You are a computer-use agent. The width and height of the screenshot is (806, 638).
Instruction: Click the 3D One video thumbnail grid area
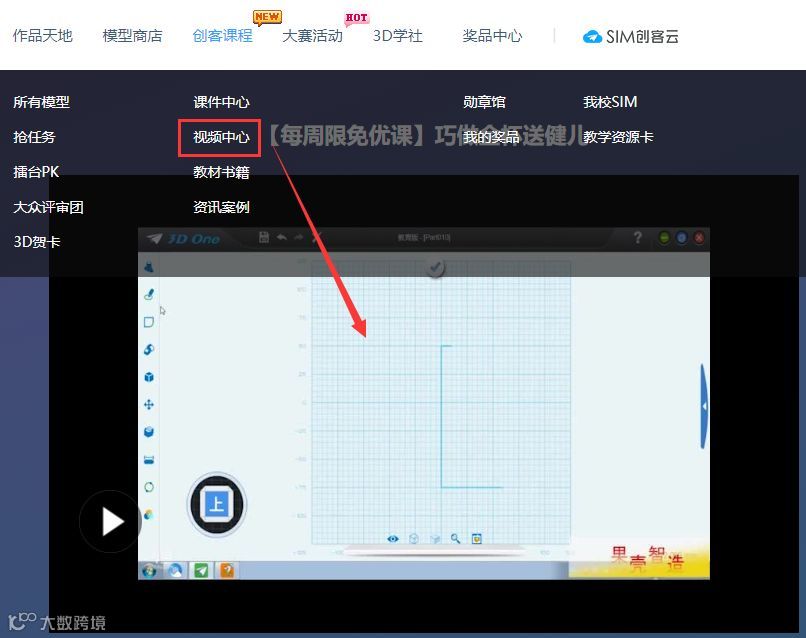click(441, 402)
